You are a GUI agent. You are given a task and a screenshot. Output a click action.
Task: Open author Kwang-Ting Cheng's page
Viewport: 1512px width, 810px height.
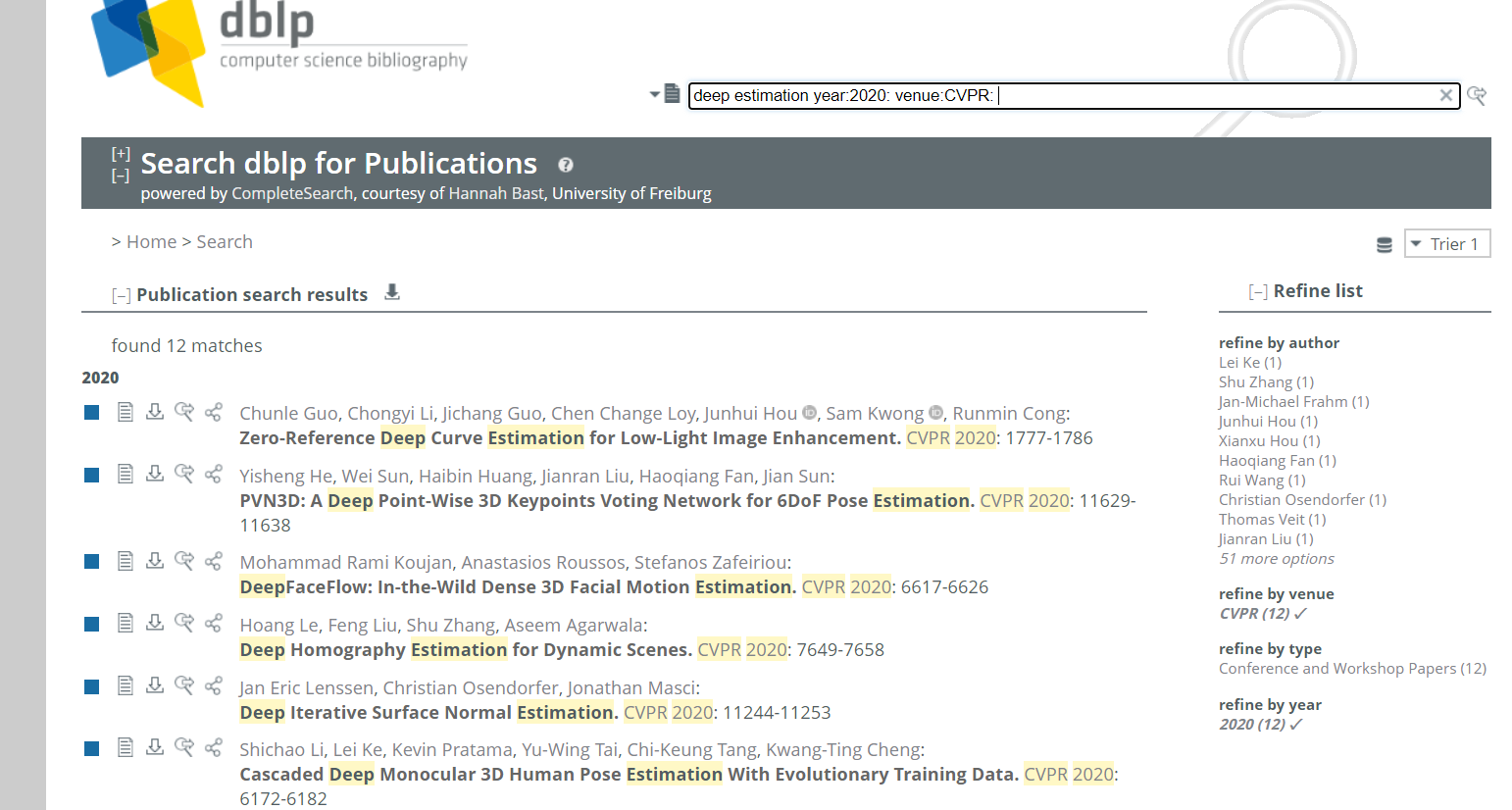pyautogui.click(x=843, y=750)
